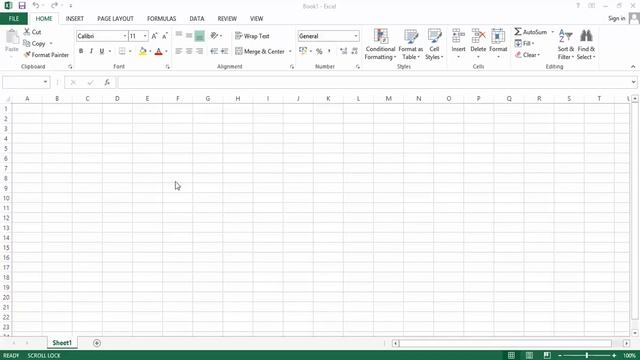Switch to the DATA tab

pyautogui.click(x=197, y=18)
